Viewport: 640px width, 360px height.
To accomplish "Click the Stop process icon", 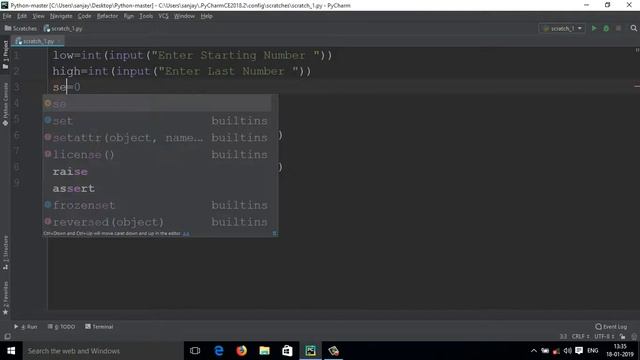I will point(619,29).
